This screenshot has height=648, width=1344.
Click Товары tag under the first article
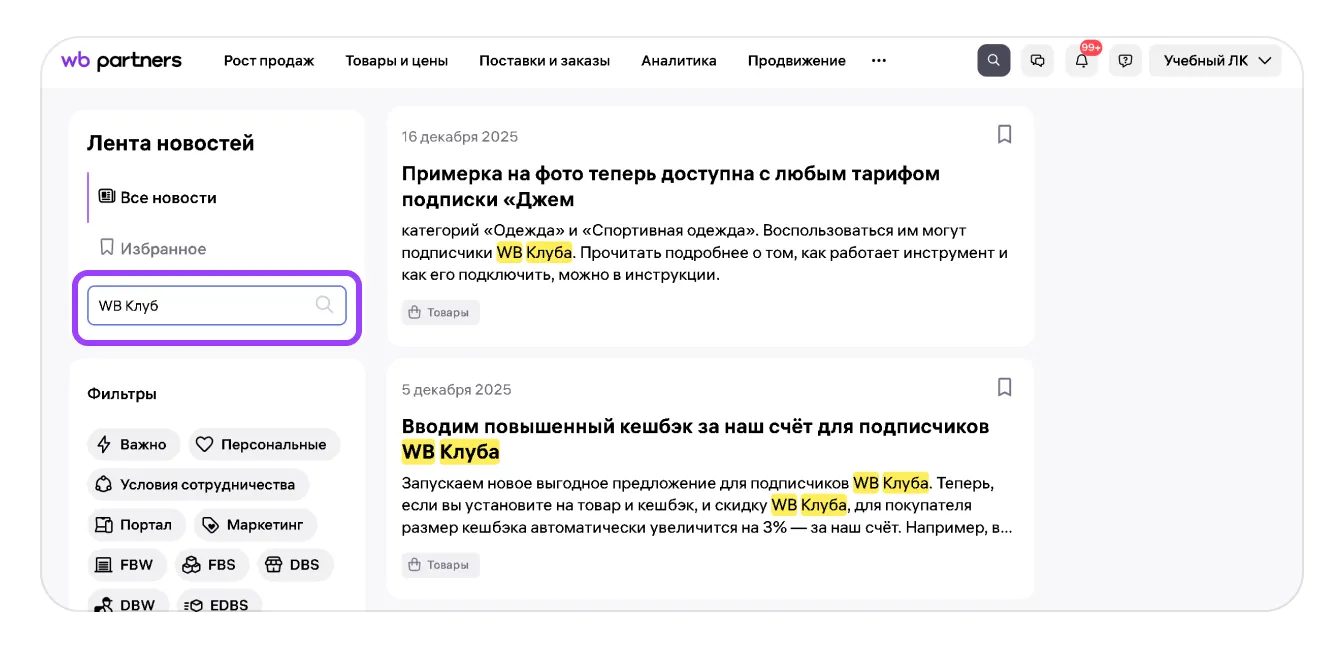[x=440, y=313]
